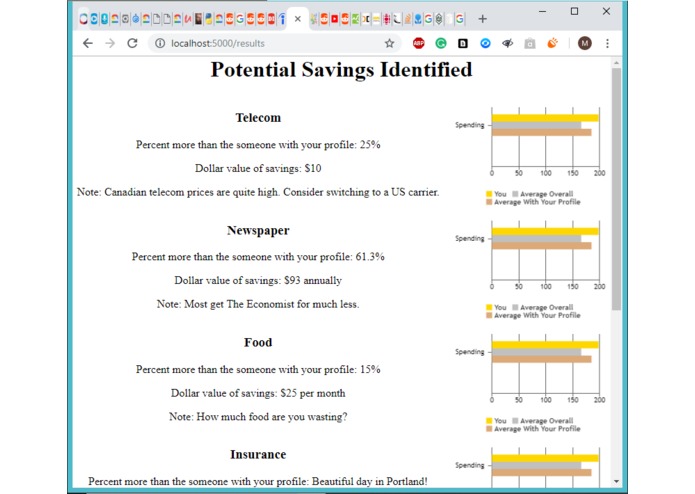Open the Chrome three-dot menu

coord(607,43)
